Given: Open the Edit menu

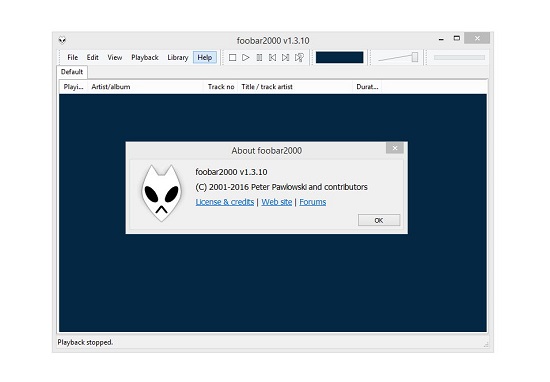Looking at the screenshot, I should pyautogui.click(x=93, y=58).
